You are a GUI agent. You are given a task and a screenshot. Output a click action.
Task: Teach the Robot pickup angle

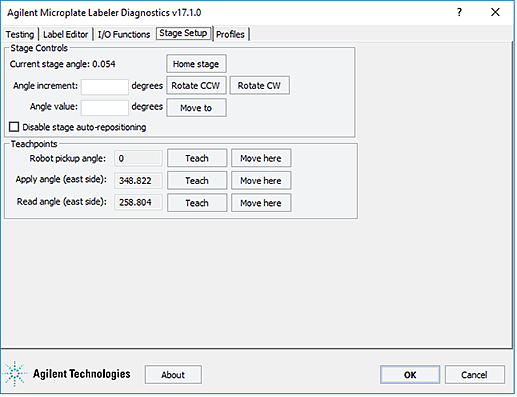click(x=197, y=158)
